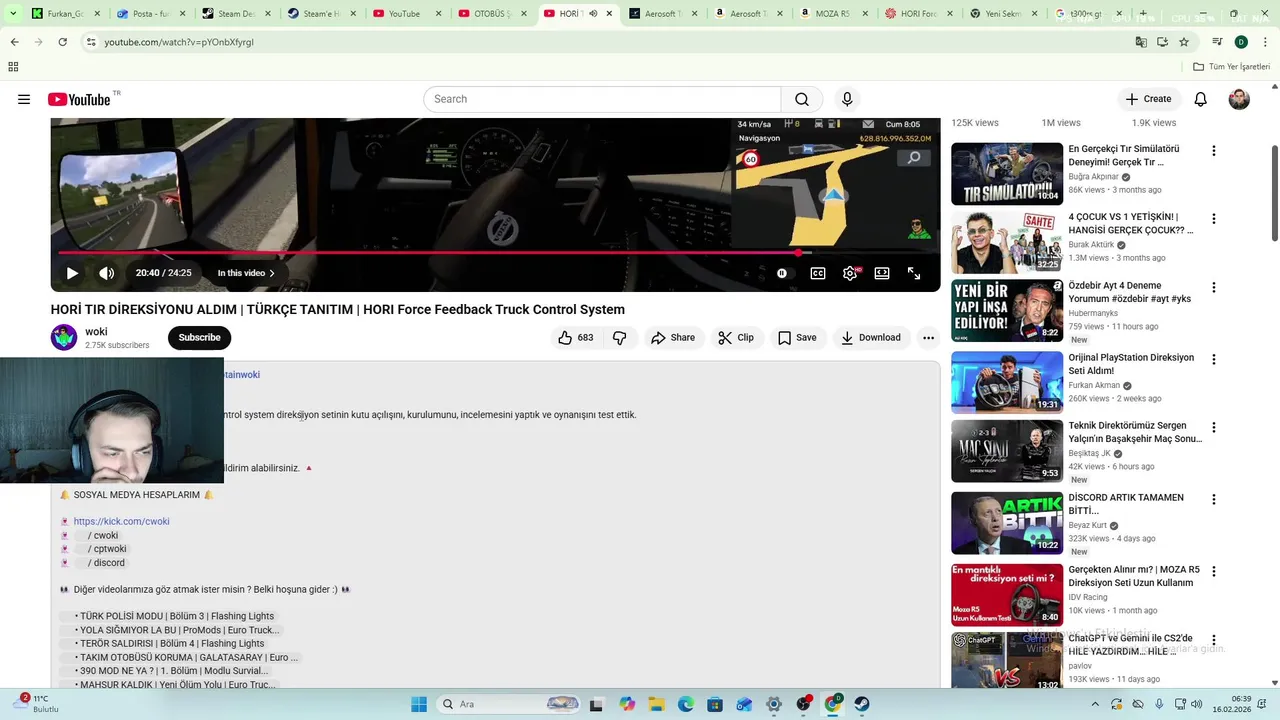Open 'Orijinal PlayStation Direksiyon Seti Aldım!' title

(x=1131, y=364)
